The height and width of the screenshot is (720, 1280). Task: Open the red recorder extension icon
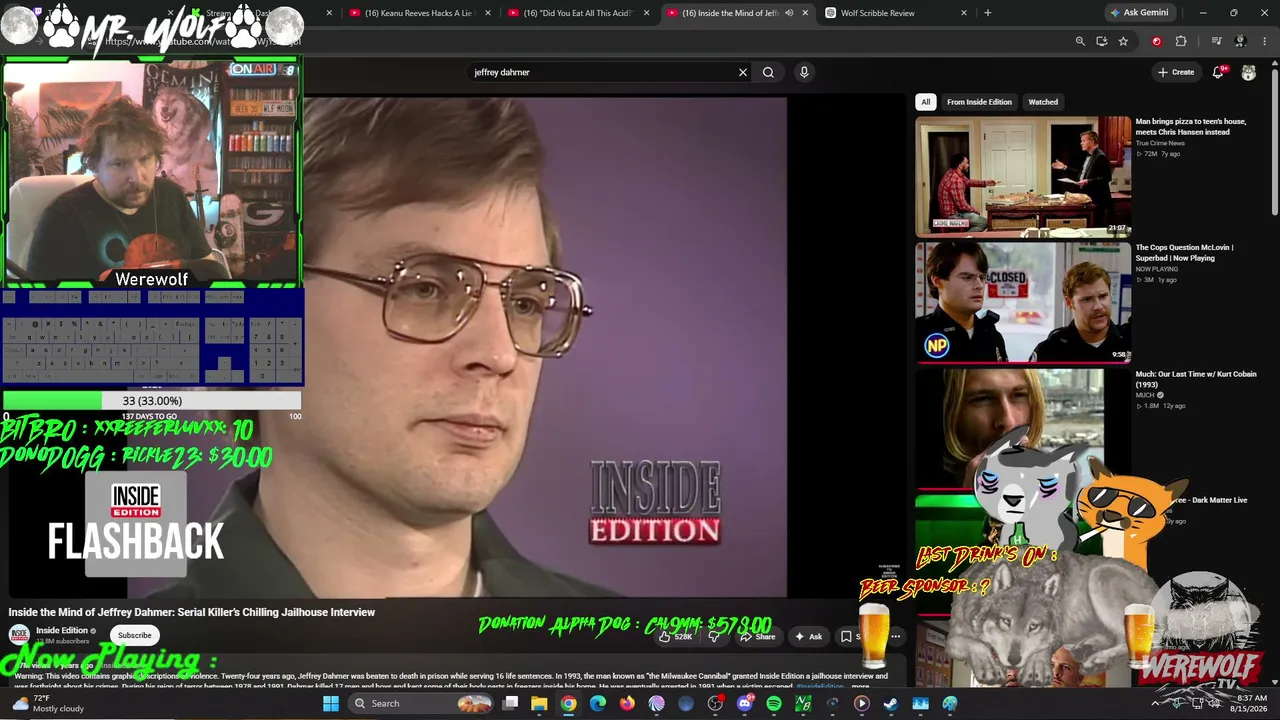tap(1157, 41)
